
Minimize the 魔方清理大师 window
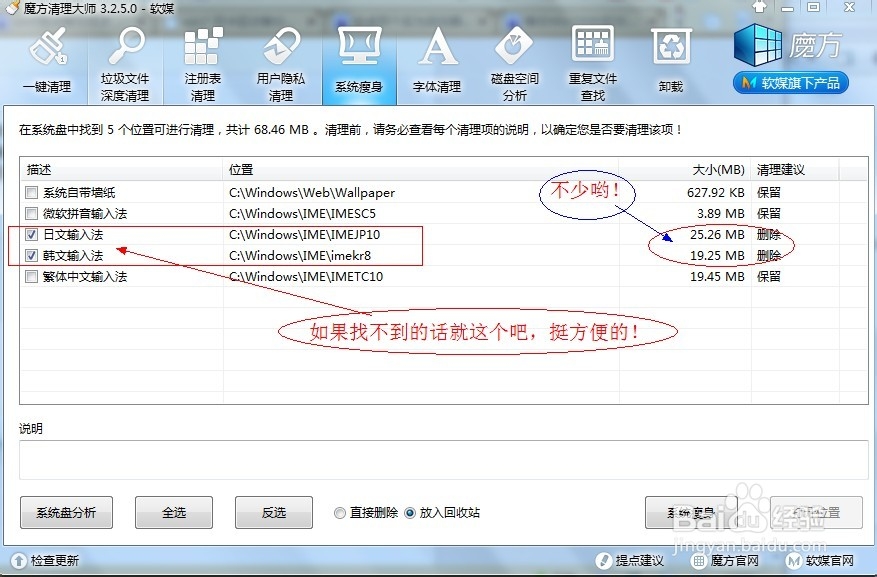pos(788,7)
